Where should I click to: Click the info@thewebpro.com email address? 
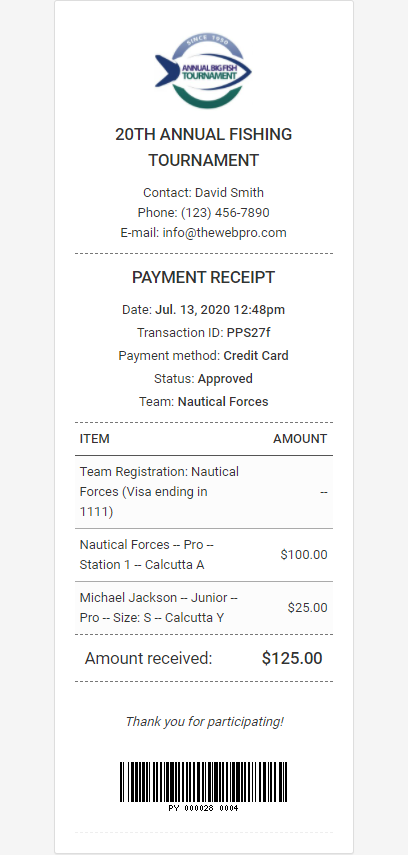(x=224, y=233)
